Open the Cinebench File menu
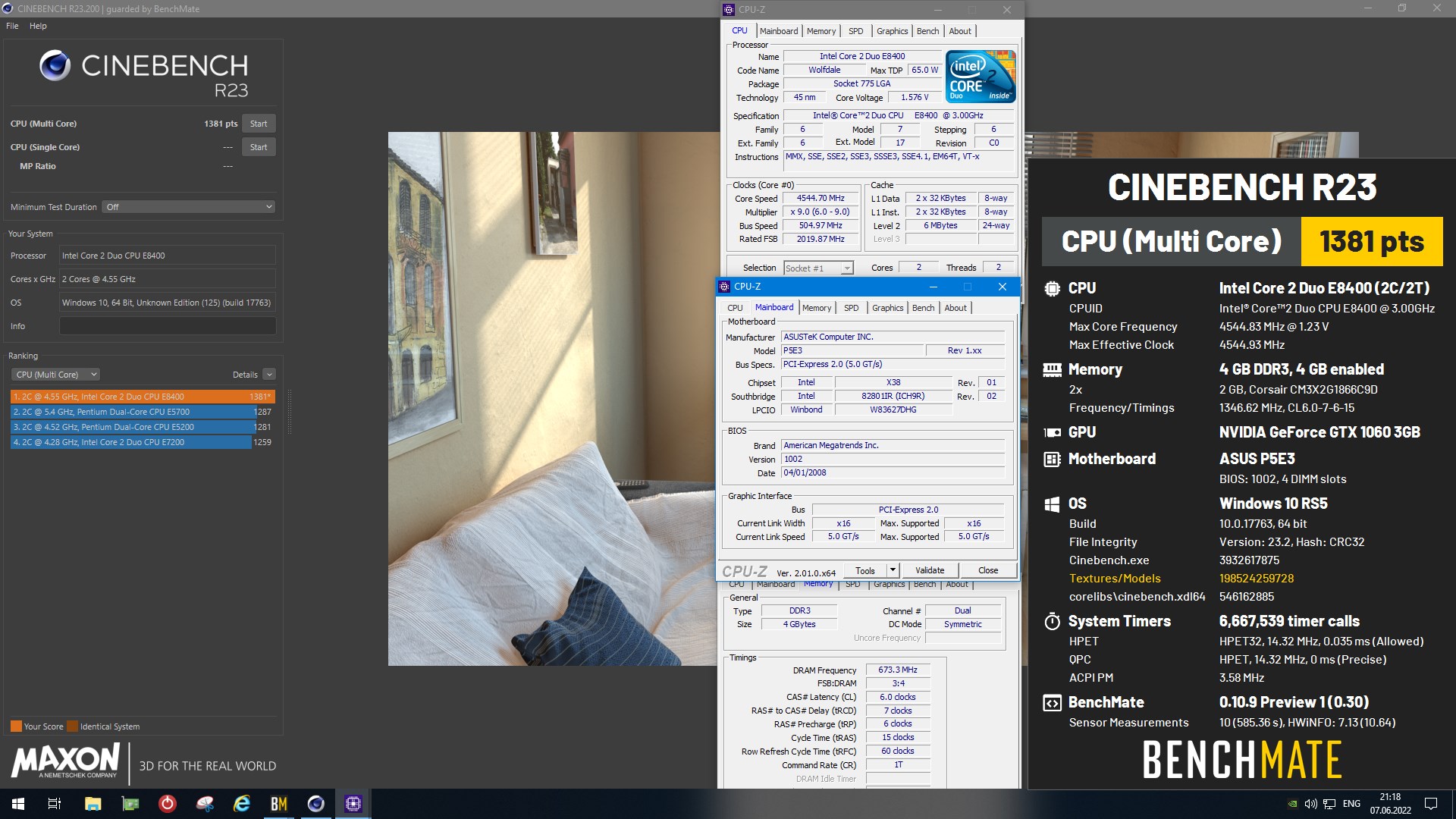The image size is (1456, 819). (x=12, y=26)
